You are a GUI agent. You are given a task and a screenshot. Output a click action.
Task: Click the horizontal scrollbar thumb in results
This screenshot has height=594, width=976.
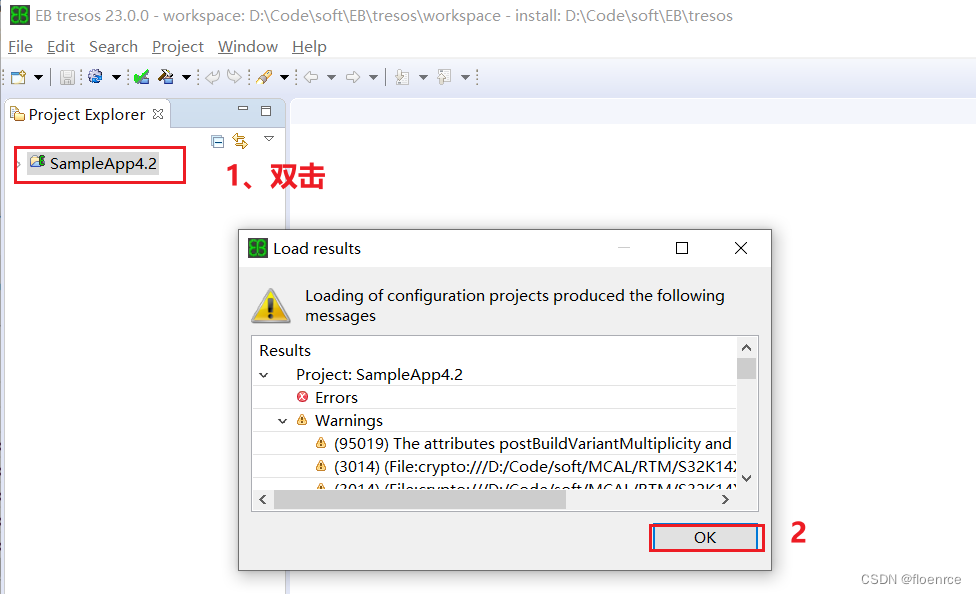pyautogui.click(x=420, y=499)
